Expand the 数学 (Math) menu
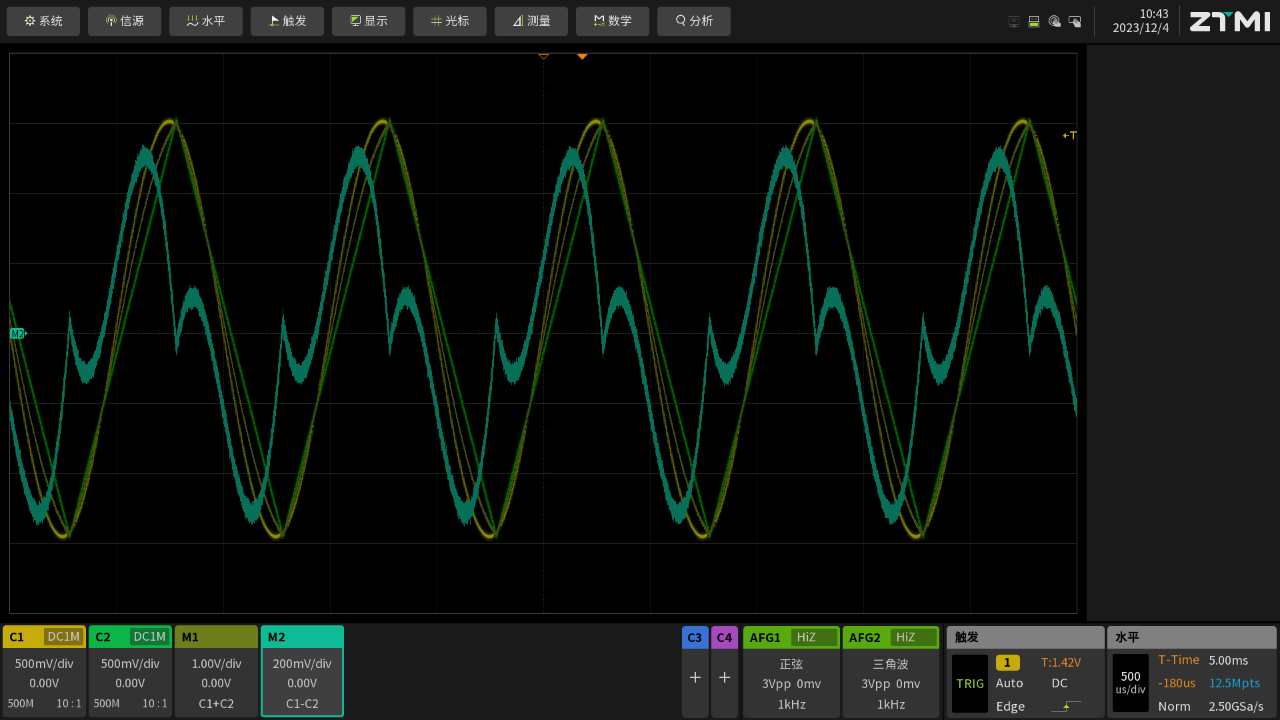The image size is (1280, 720). coord(612,21)
